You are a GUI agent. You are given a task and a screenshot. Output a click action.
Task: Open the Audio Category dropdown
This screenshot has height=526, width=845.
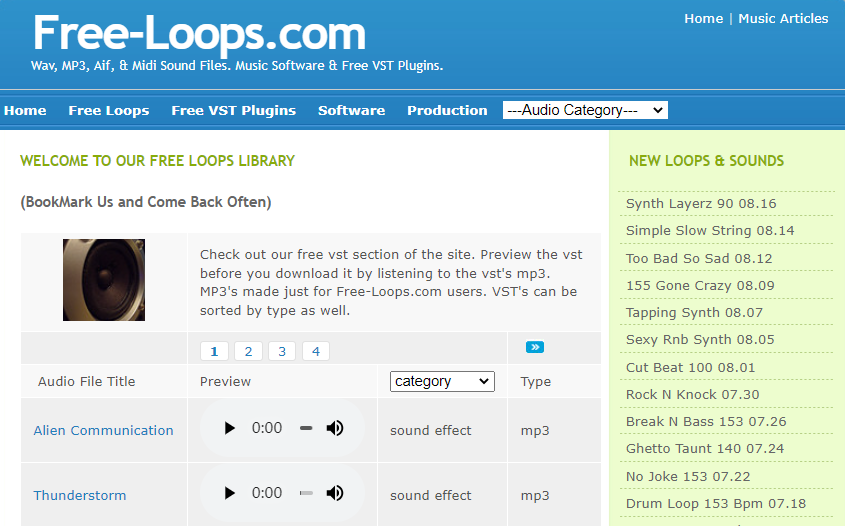585,110
